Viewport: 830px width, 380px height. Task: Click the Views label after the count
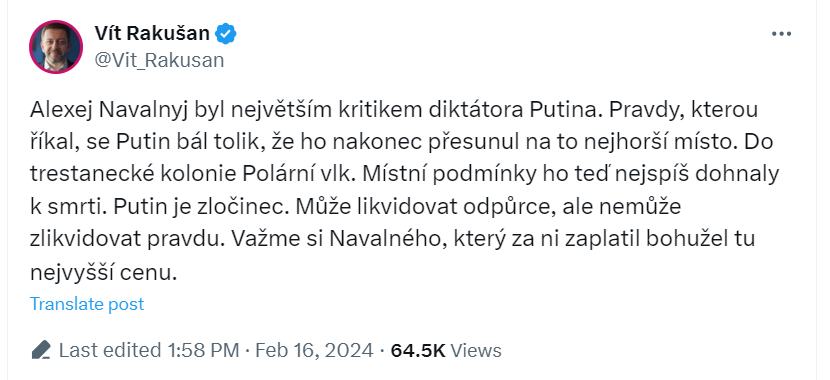pos(476,350)
